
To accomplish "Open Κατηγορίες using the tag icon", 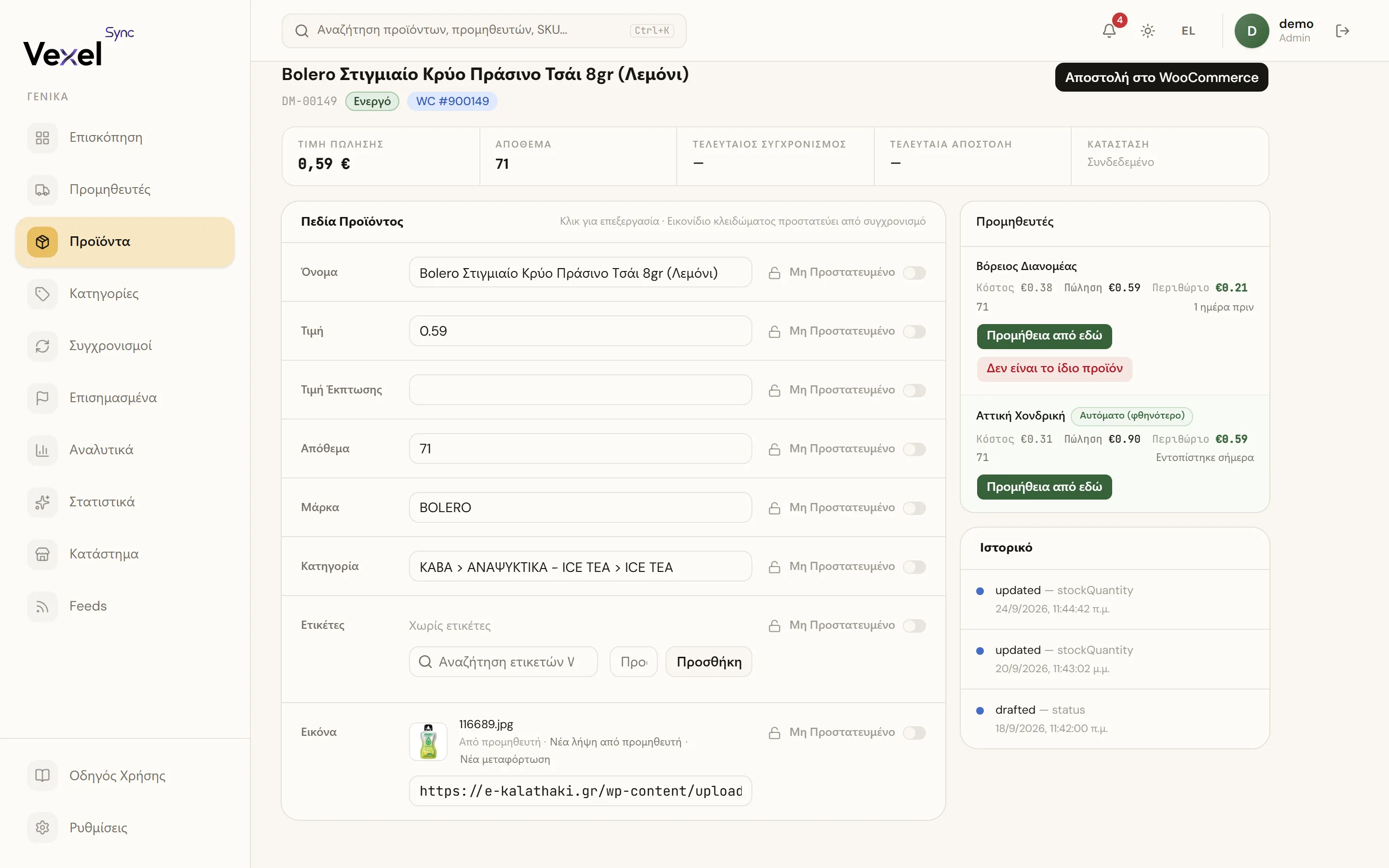I will click(42, 294).
